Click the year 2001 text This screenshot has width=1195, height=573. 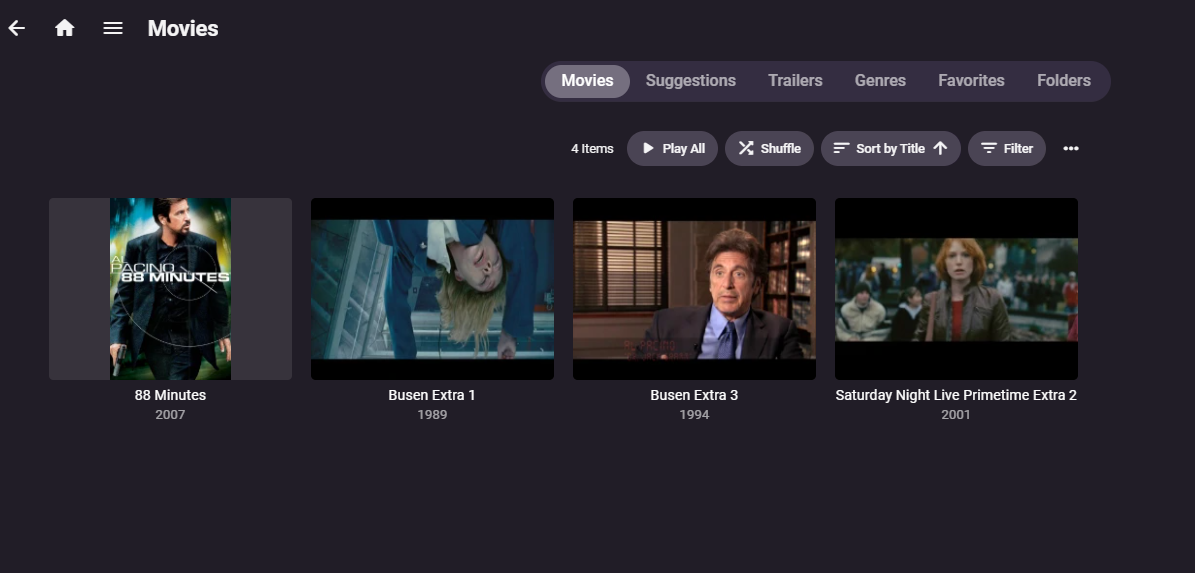click(956, 415)
